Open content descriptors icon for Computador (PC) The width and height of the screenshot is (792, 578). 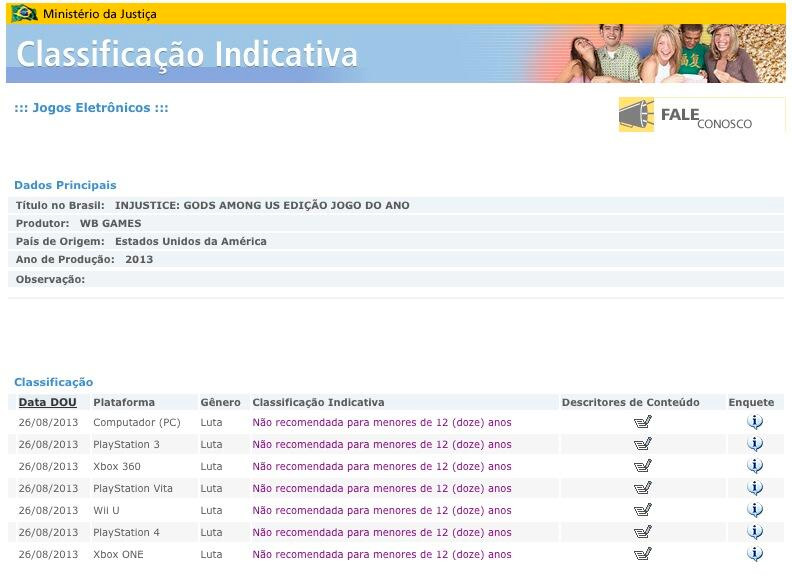(643, 422)
